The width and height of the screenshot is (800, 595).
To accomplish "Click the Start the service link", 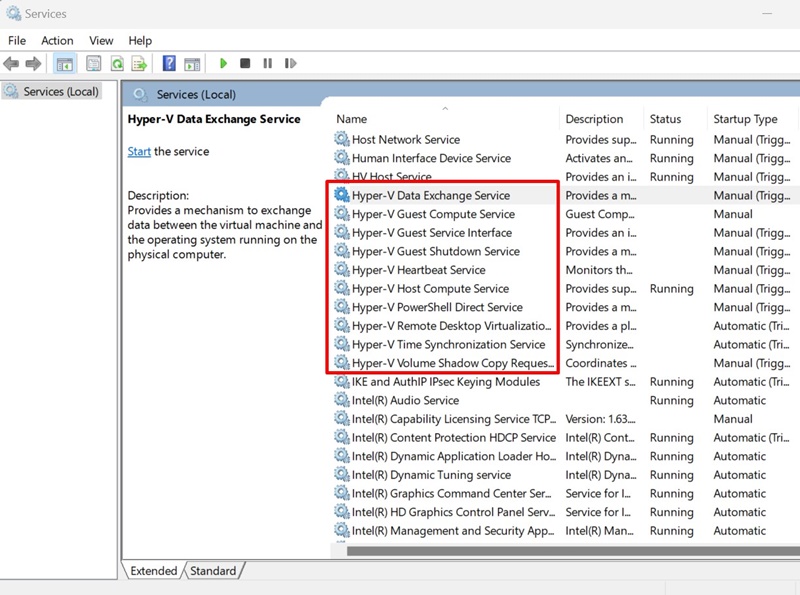I will point(139,152).
